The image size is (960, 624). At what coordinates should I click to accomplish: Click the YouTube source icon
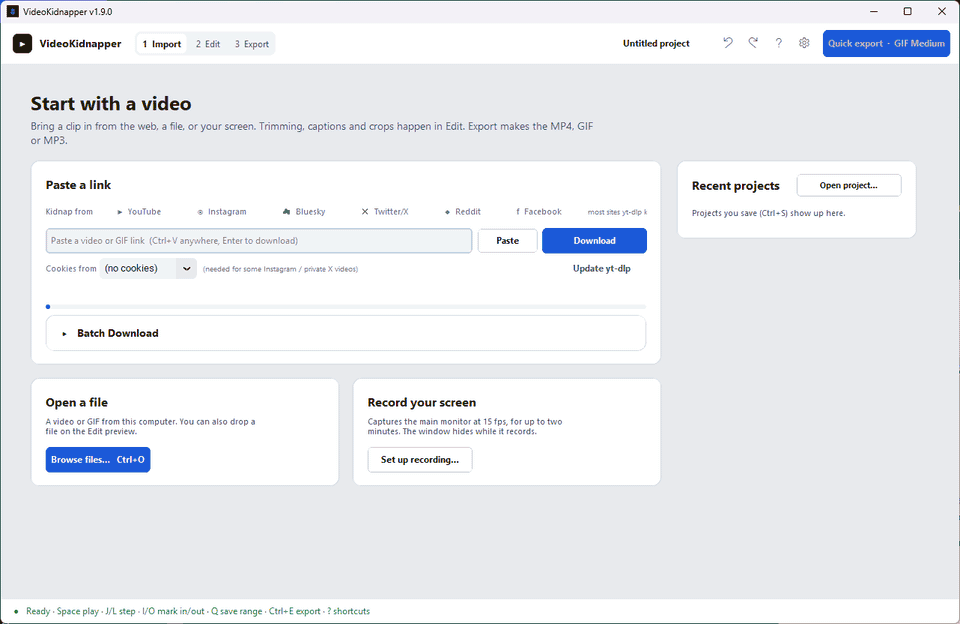[x=120, y=212]
